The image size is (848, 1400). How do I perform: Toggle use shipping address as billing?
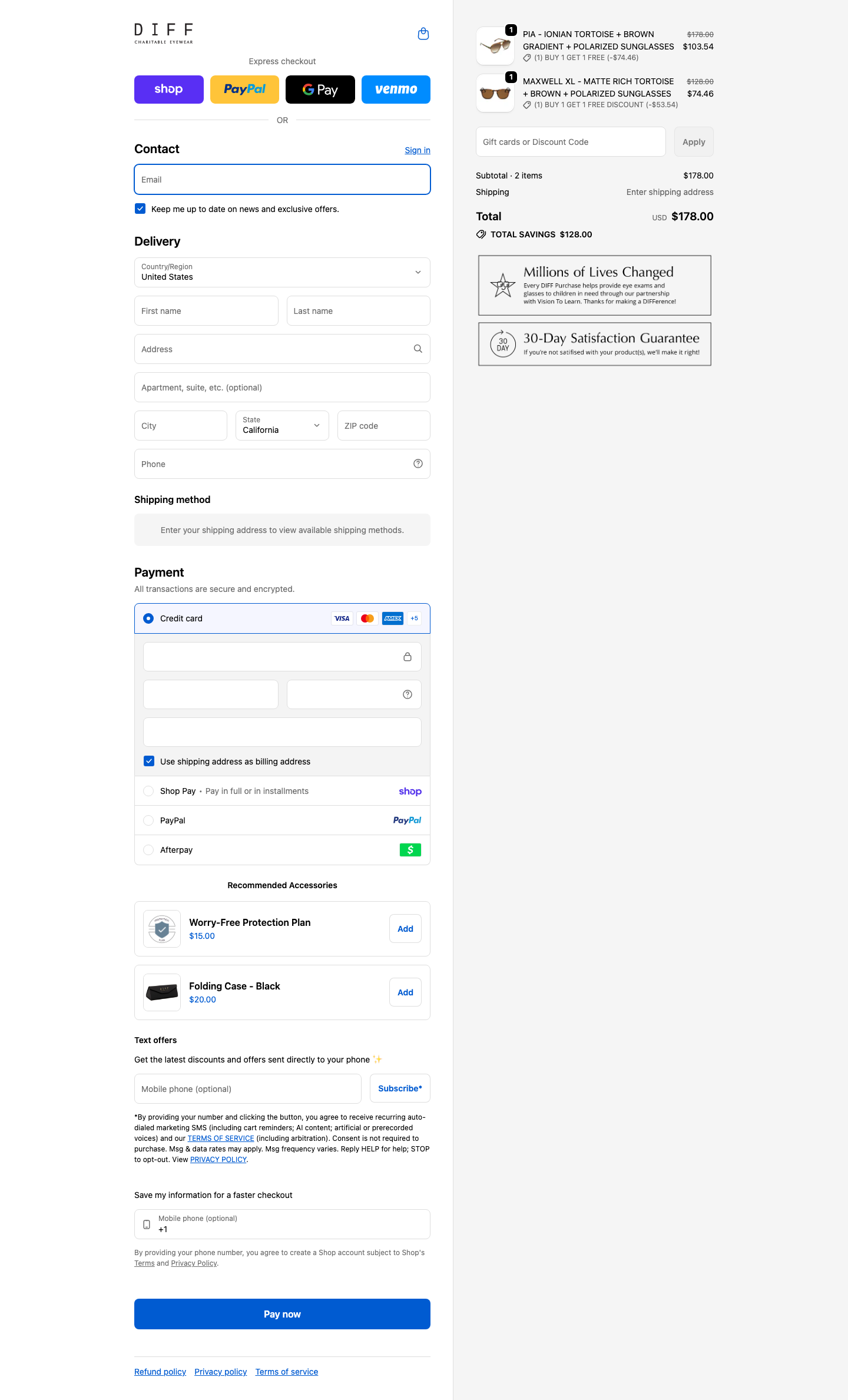pyautogui.click(x=149, y=761)
